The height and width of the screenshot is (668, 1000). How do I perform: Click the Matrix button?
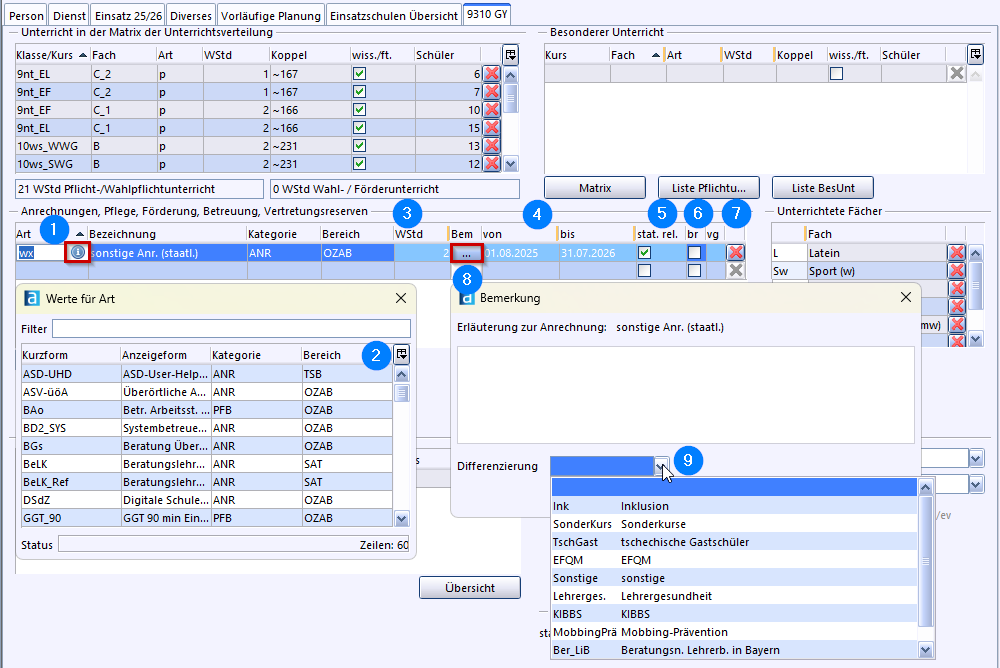595,187
